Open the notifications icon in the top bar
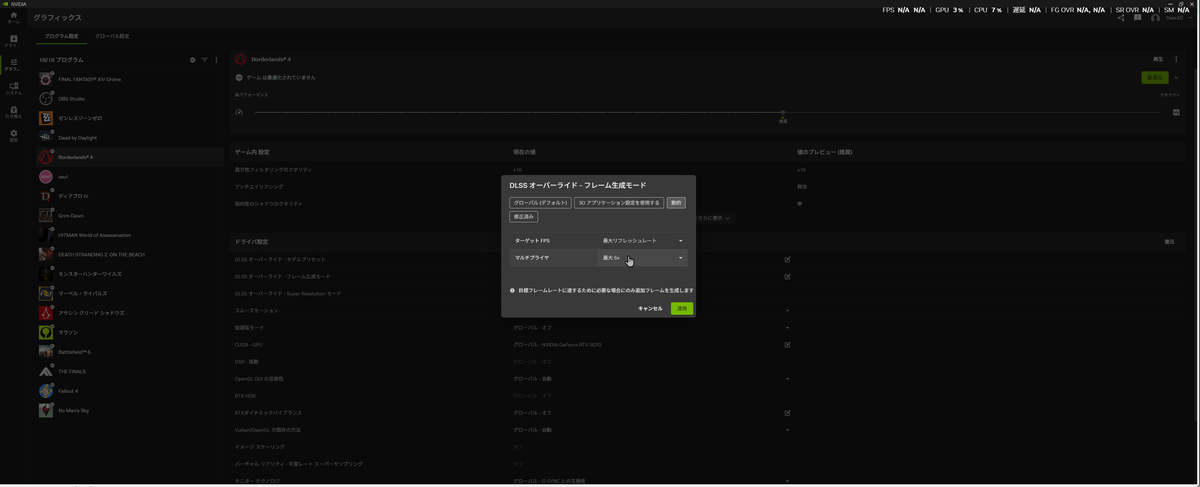This screenshot has width=1200, height=487. [x=1138, y=17]
